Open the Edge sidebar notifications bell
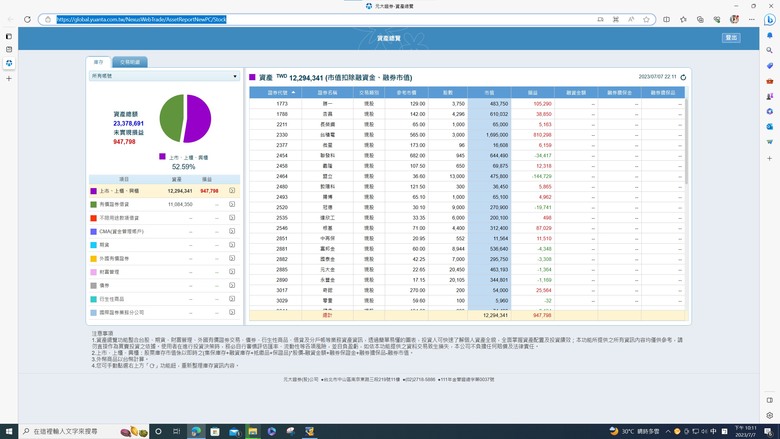This screenshot has width=780, height=439. click(x=770, y=35)
